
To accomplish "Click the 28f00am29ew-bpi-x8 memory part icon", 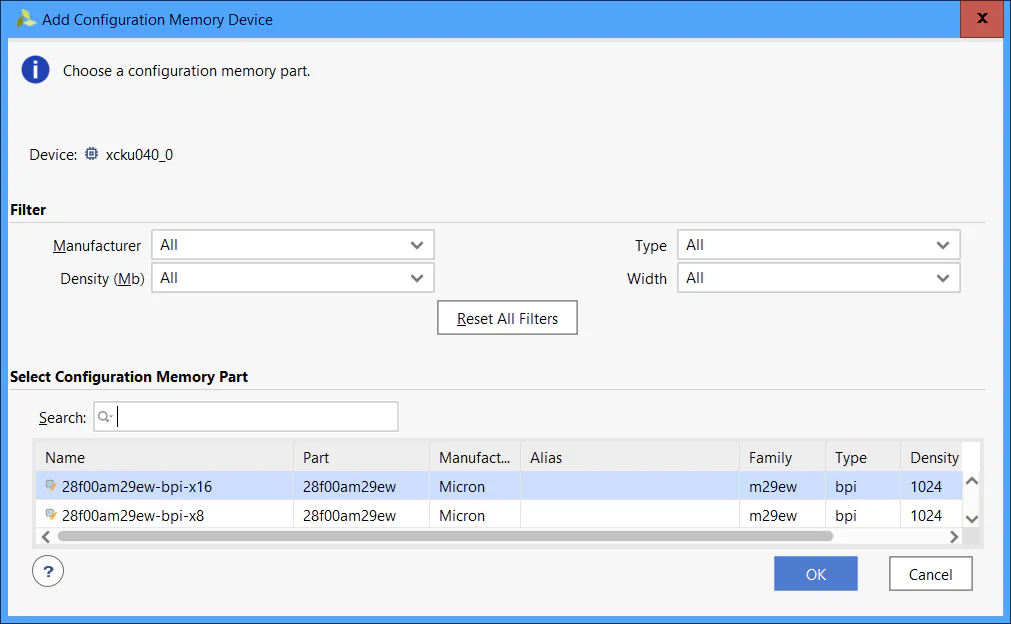I will (51, 515).
